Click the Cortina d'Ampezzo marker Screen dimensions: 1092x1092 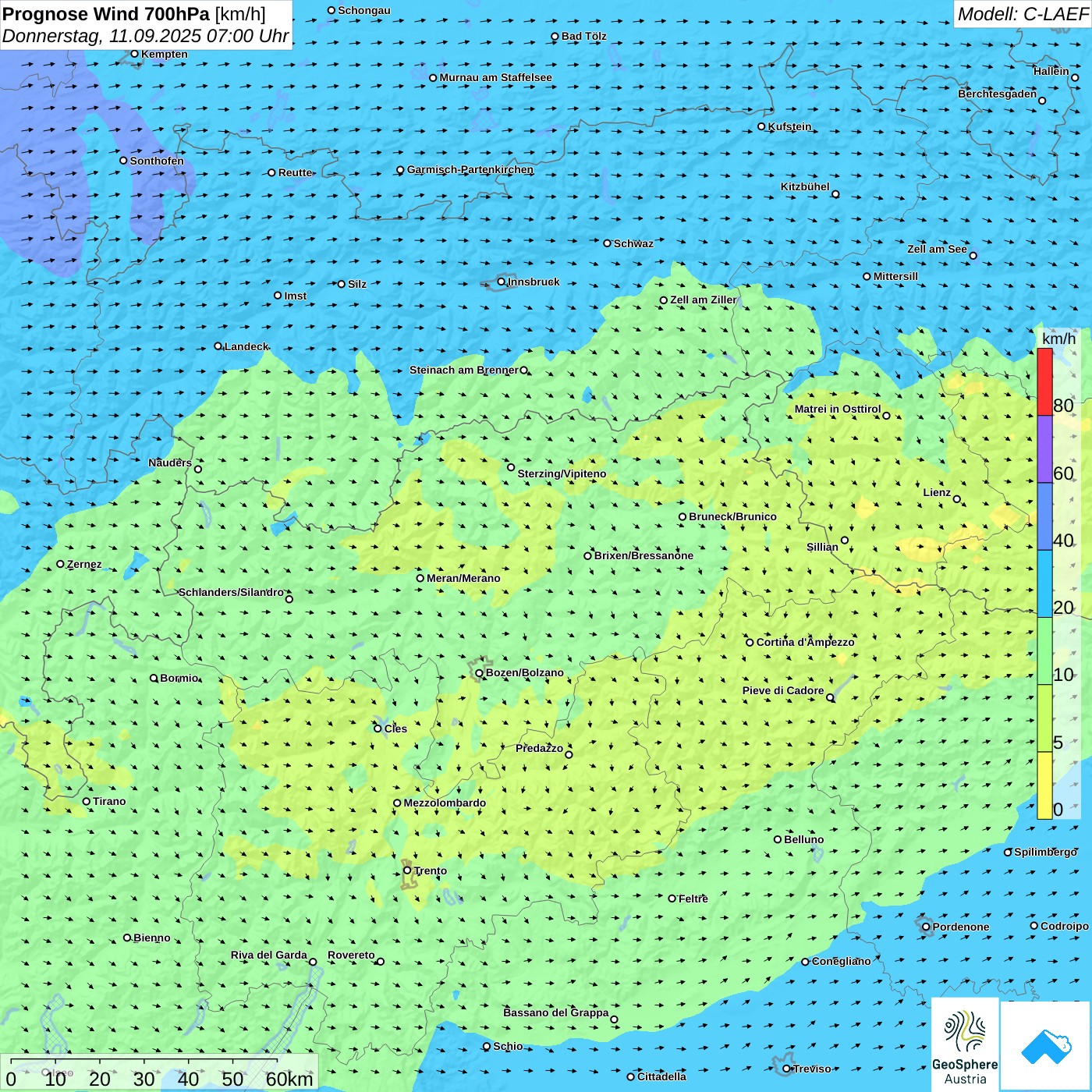click(x=750, y=643)
